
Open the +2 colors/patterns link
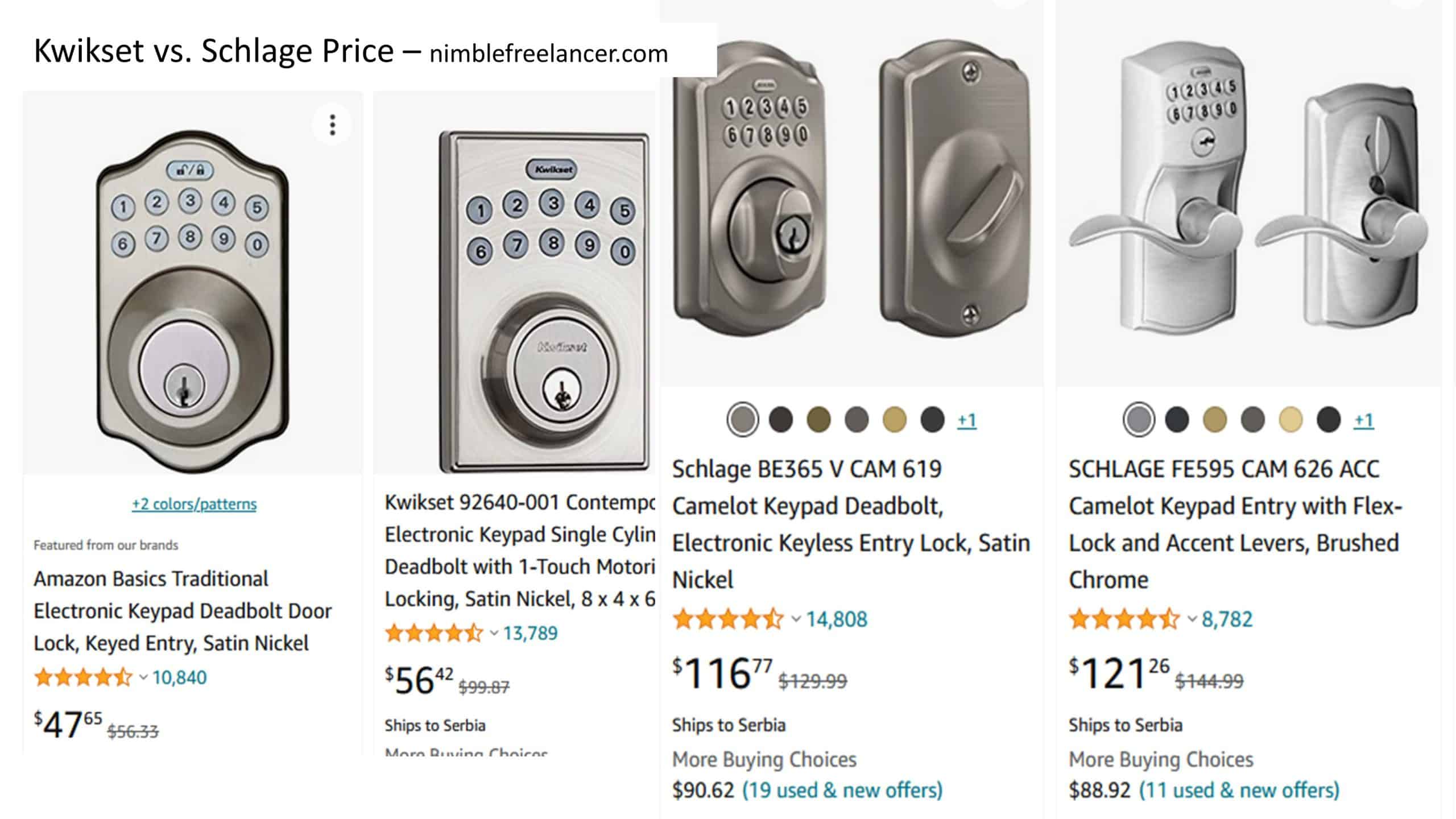click(194, 504)
